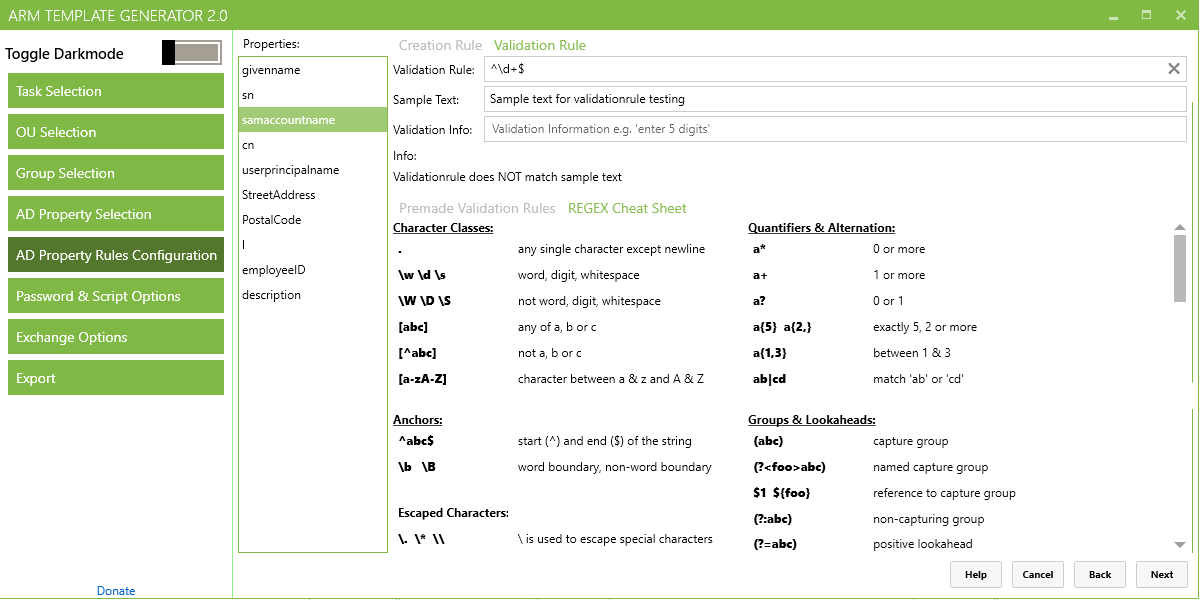Open OU Selection step
This screenshot has width=1200, height=600.
coord(116,132)
